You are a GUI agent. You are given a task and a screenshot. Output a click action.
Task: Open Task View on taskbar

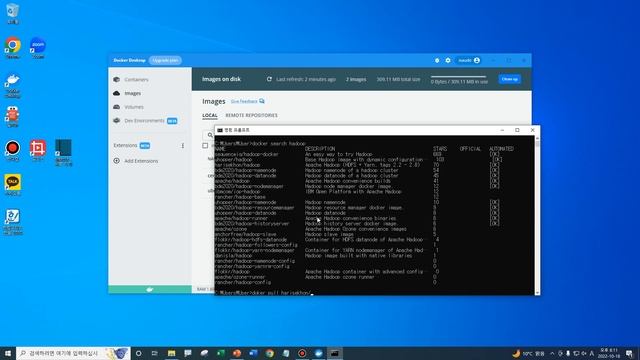coord(155,353)
